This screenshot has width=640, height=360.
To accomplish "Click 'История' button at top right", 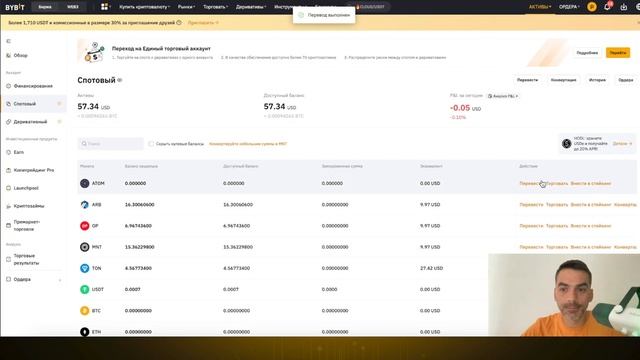I will (597, 80).
